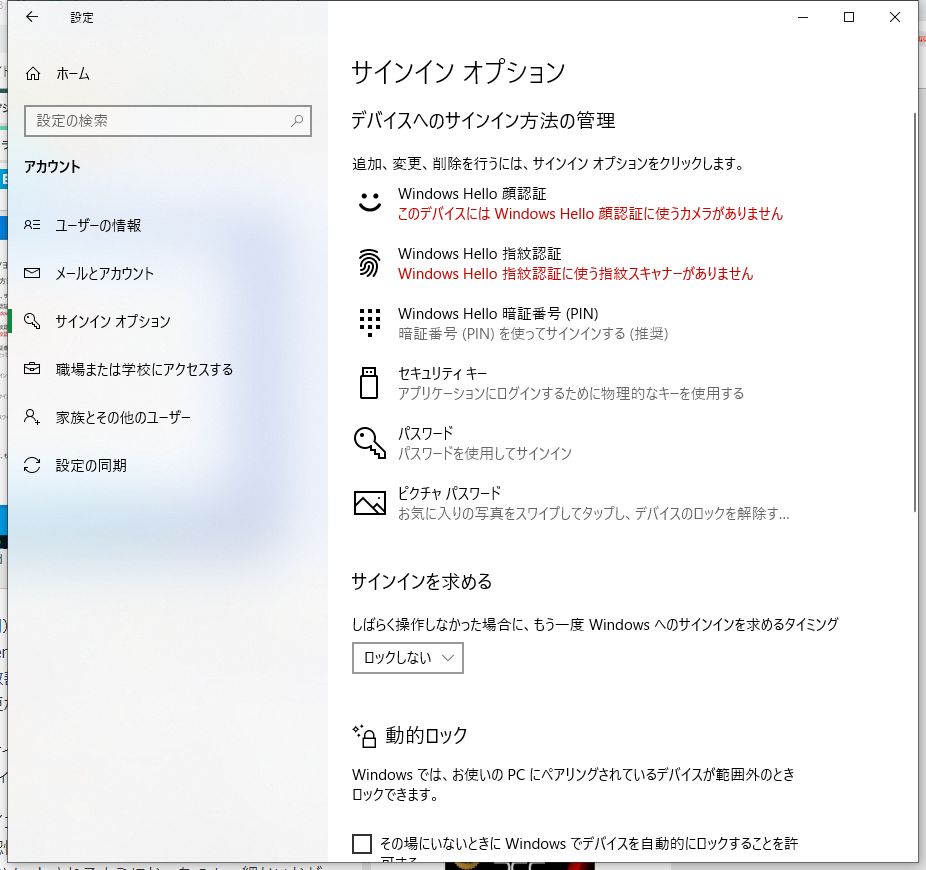Expand Windows Hello 暗証番号 (PIN) option

pos(570,323)
